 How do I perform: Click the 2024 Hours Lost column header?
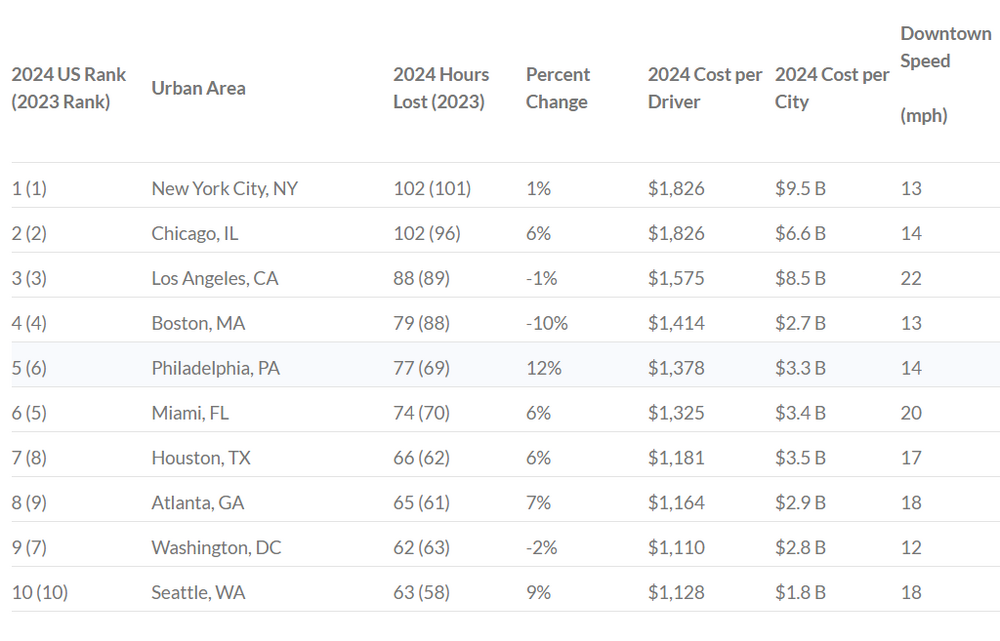coord(441,88)
